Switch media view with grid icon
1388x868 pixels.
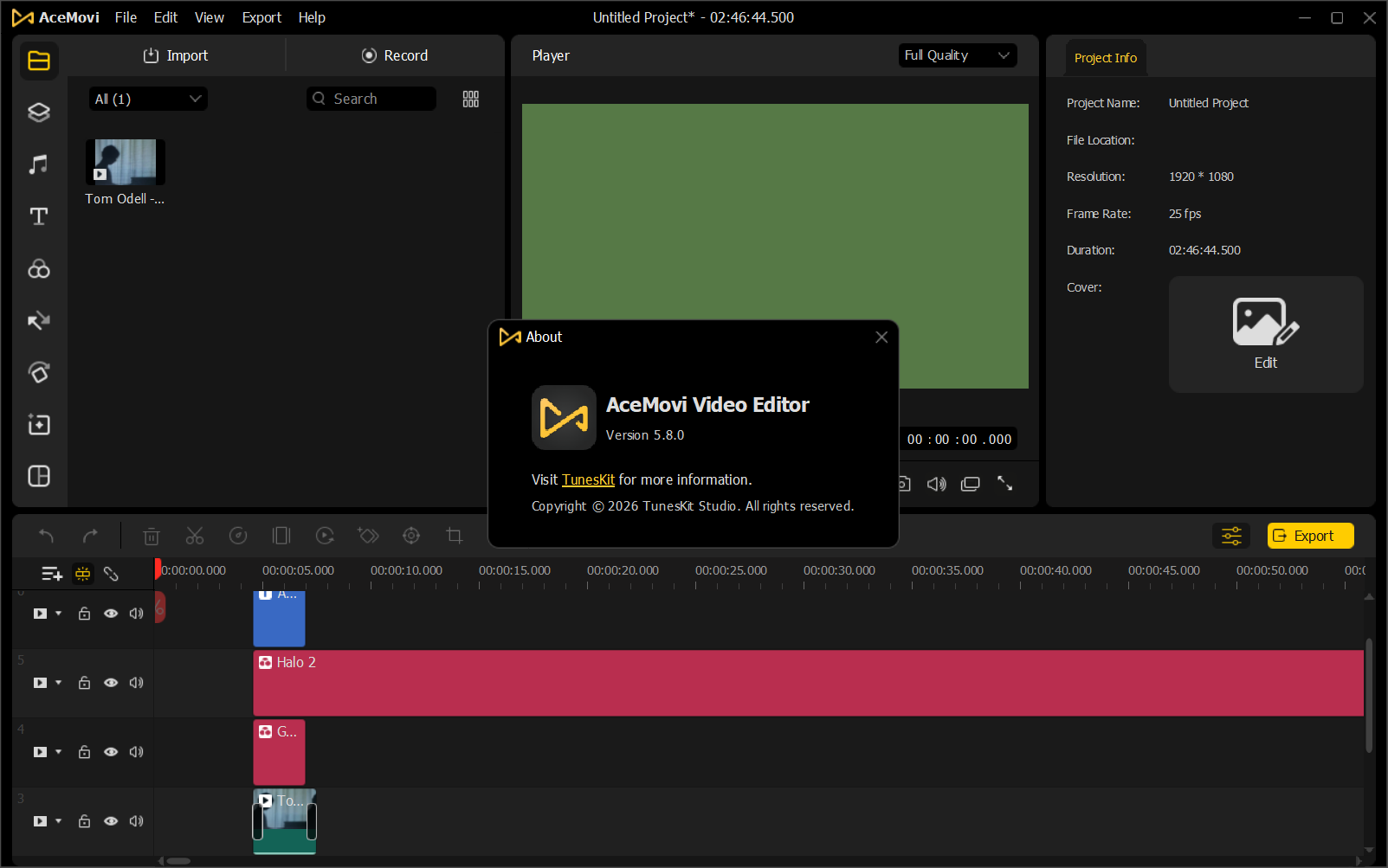(471, 100)
